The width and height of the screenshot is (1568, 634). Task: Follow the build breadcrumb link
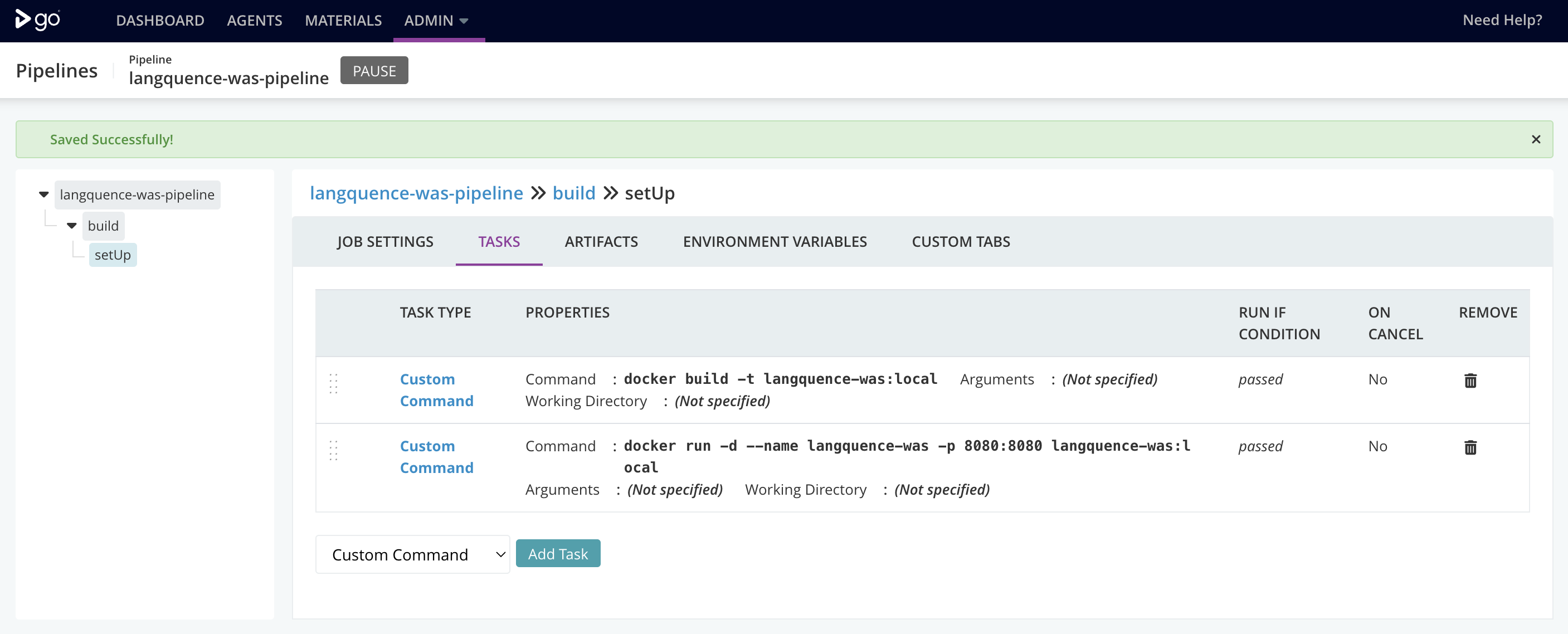pos(573,193)
